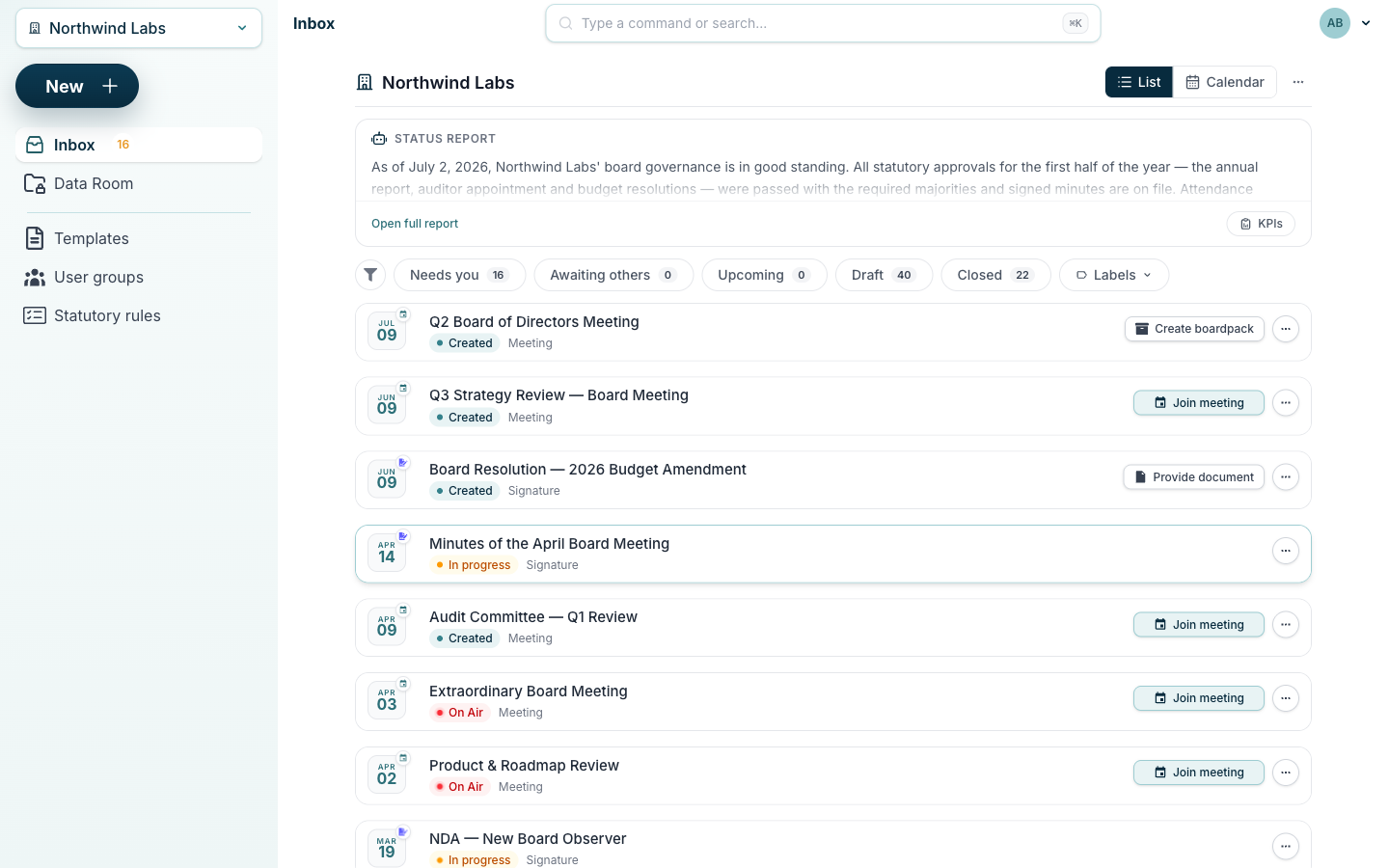
Task: Filter by Draft 40
Action: (884, 275)
